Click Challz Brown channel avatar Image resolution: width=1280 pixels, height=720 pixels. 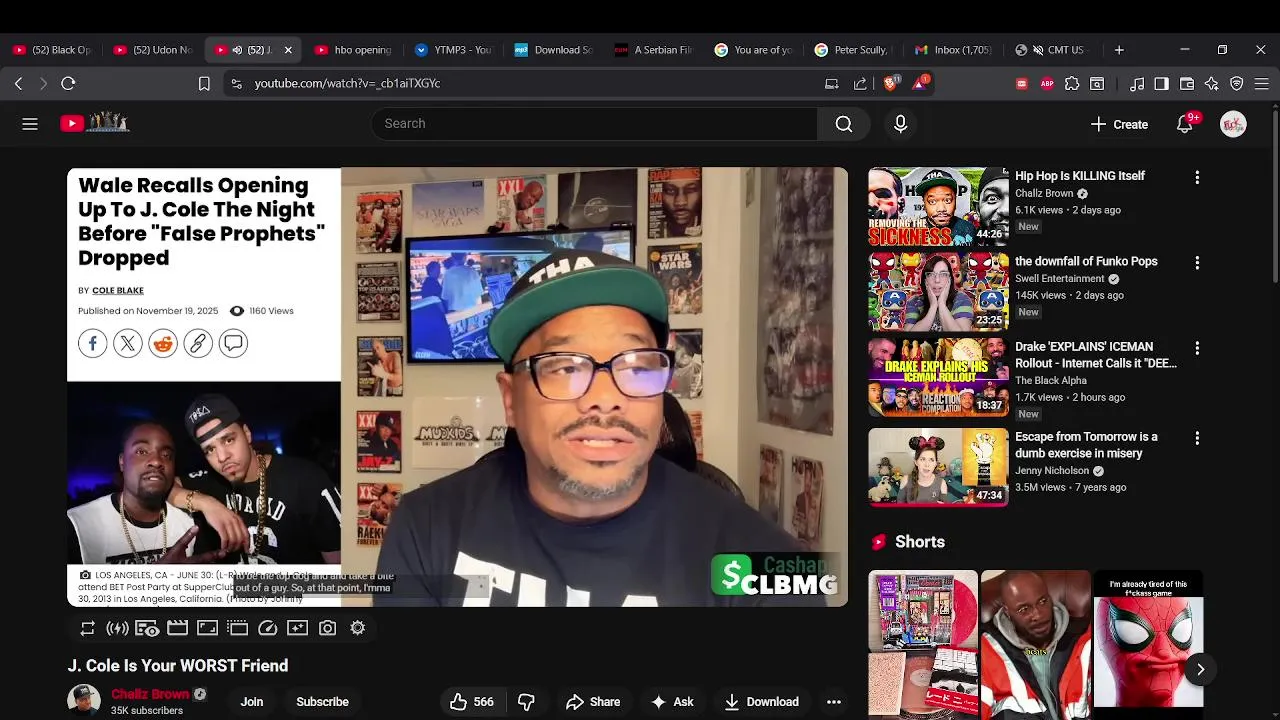tap(84, 701)
